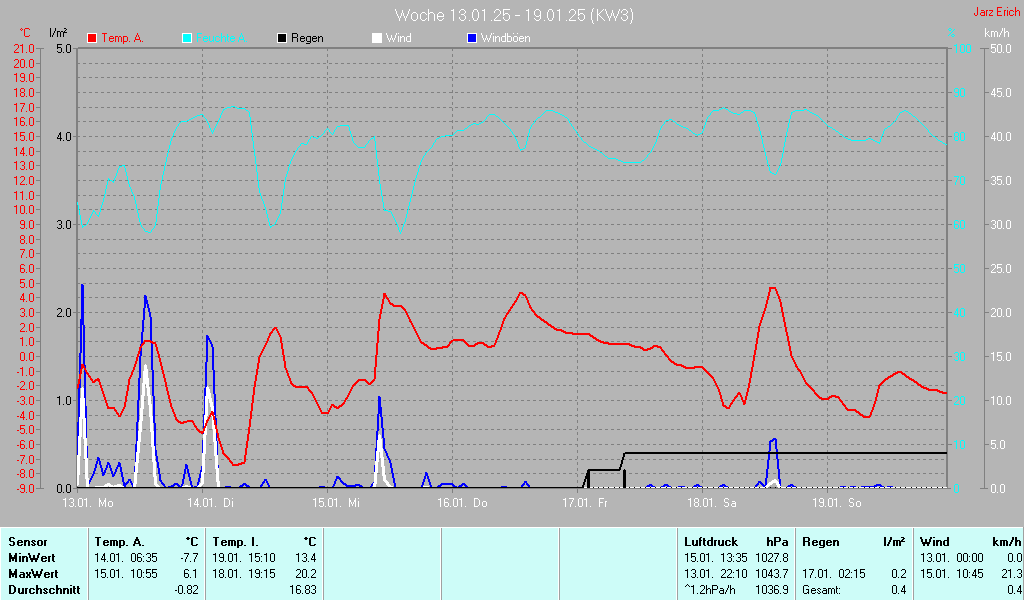Image resolution: width=1024 pixels, height=600 pixels.
Task: Click the 'Regen' legend label above the chart
Action: pos(307,38)
